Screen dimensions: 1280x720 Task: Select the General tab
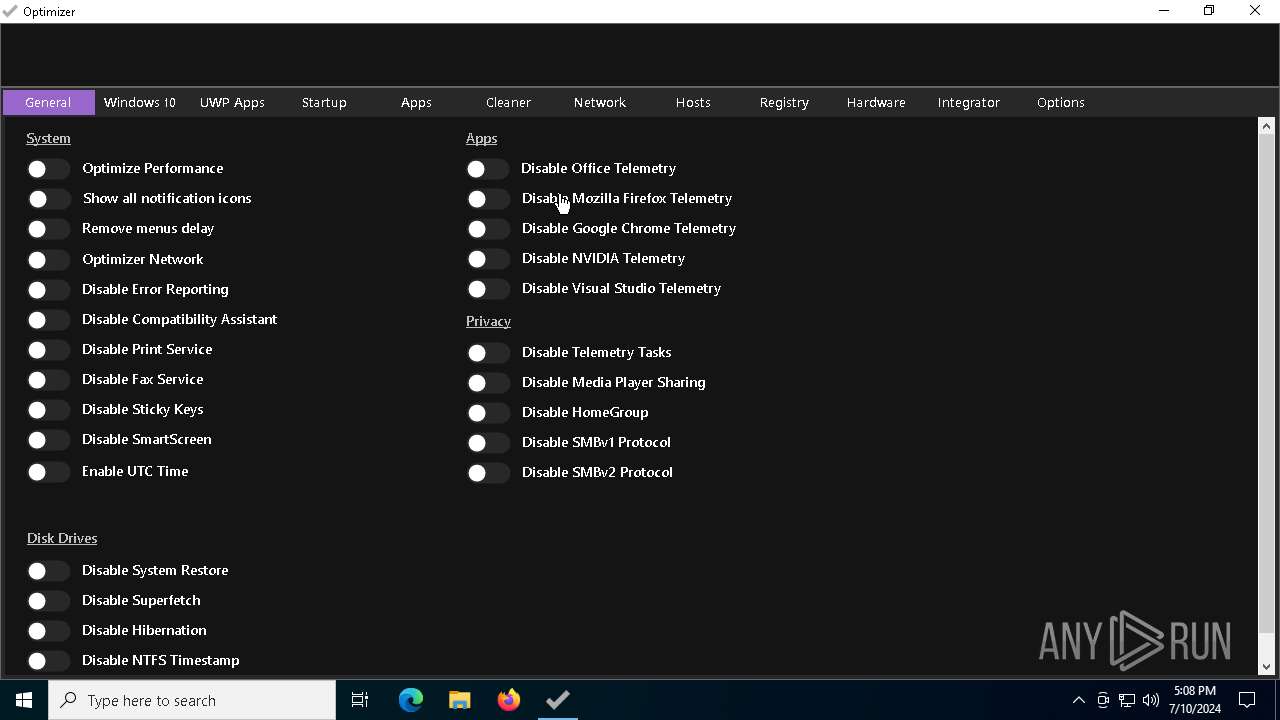(48, 102)
